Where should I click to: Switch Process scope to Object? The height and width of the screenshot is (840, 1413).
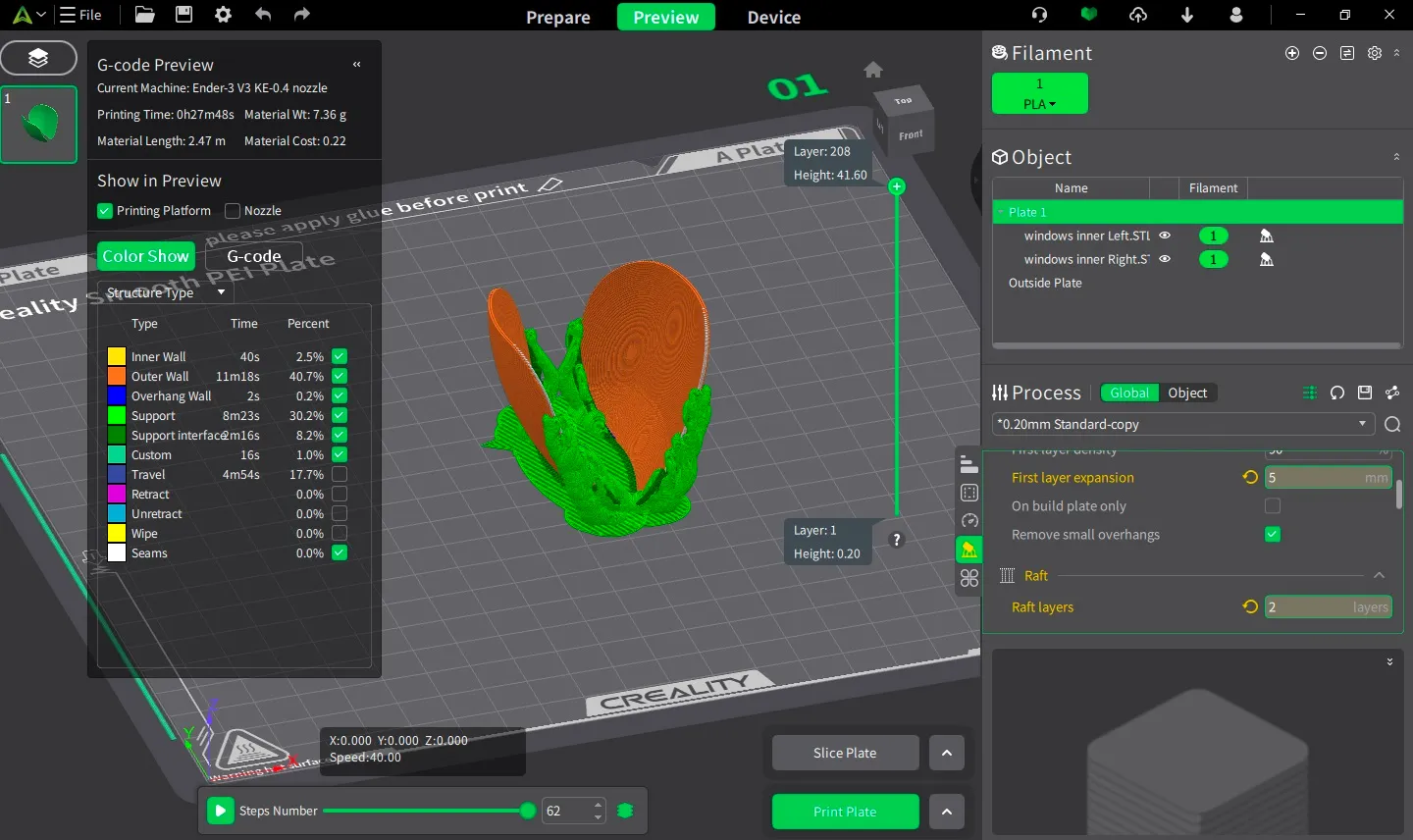point(1187,393)
